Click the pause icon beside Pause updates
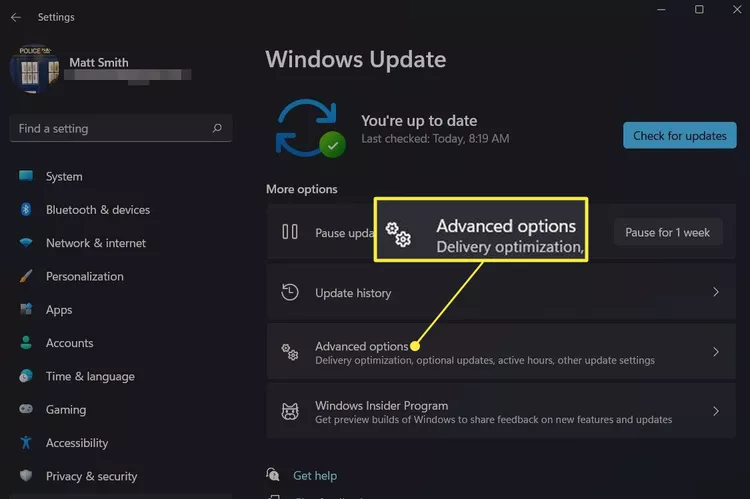The image size is (750, 499). click(290, 232)
